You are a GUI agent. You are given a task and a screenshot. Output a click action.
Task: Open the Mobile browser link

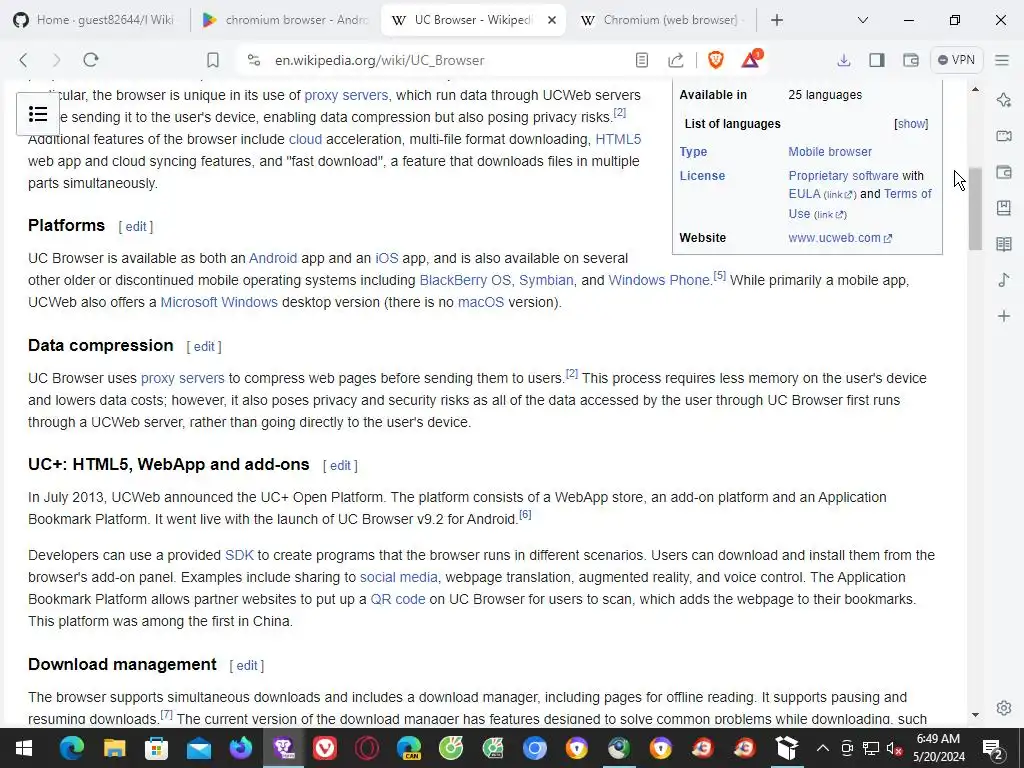coord(829,152)
